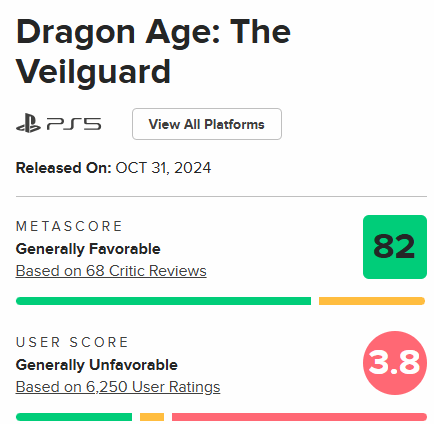Click green positive segment of user score bar
Screen dimensions: 434x424
(74, 417)
